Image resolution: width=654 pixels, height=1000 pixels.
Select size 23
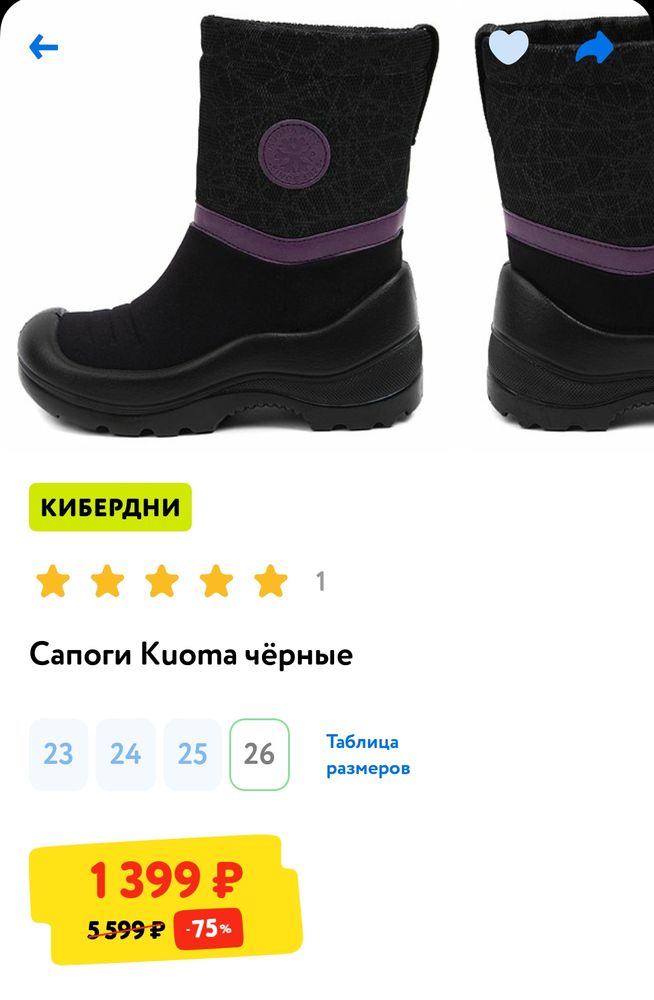point(58,754)
